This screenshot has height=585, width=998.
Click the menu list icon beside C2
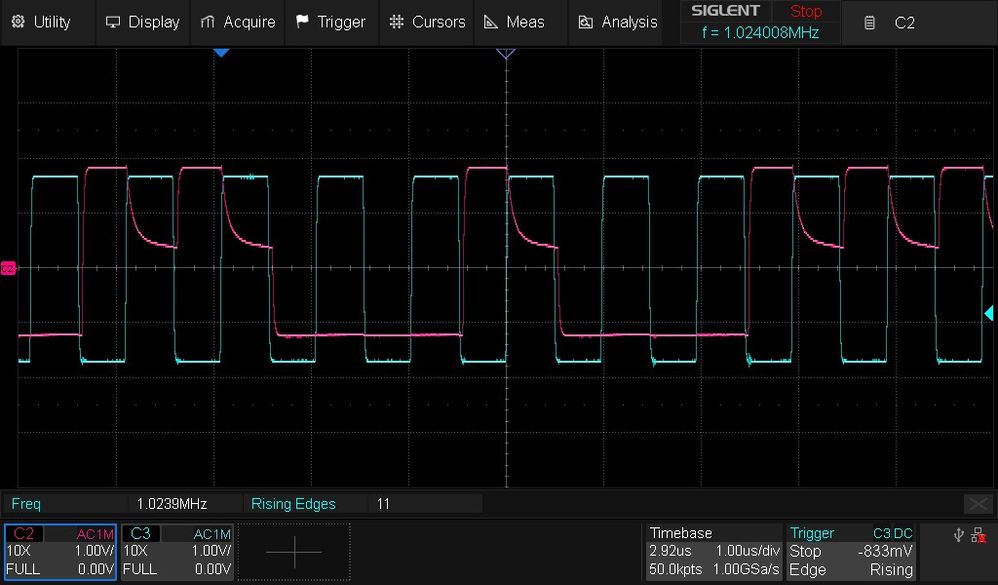pos(869,23)
